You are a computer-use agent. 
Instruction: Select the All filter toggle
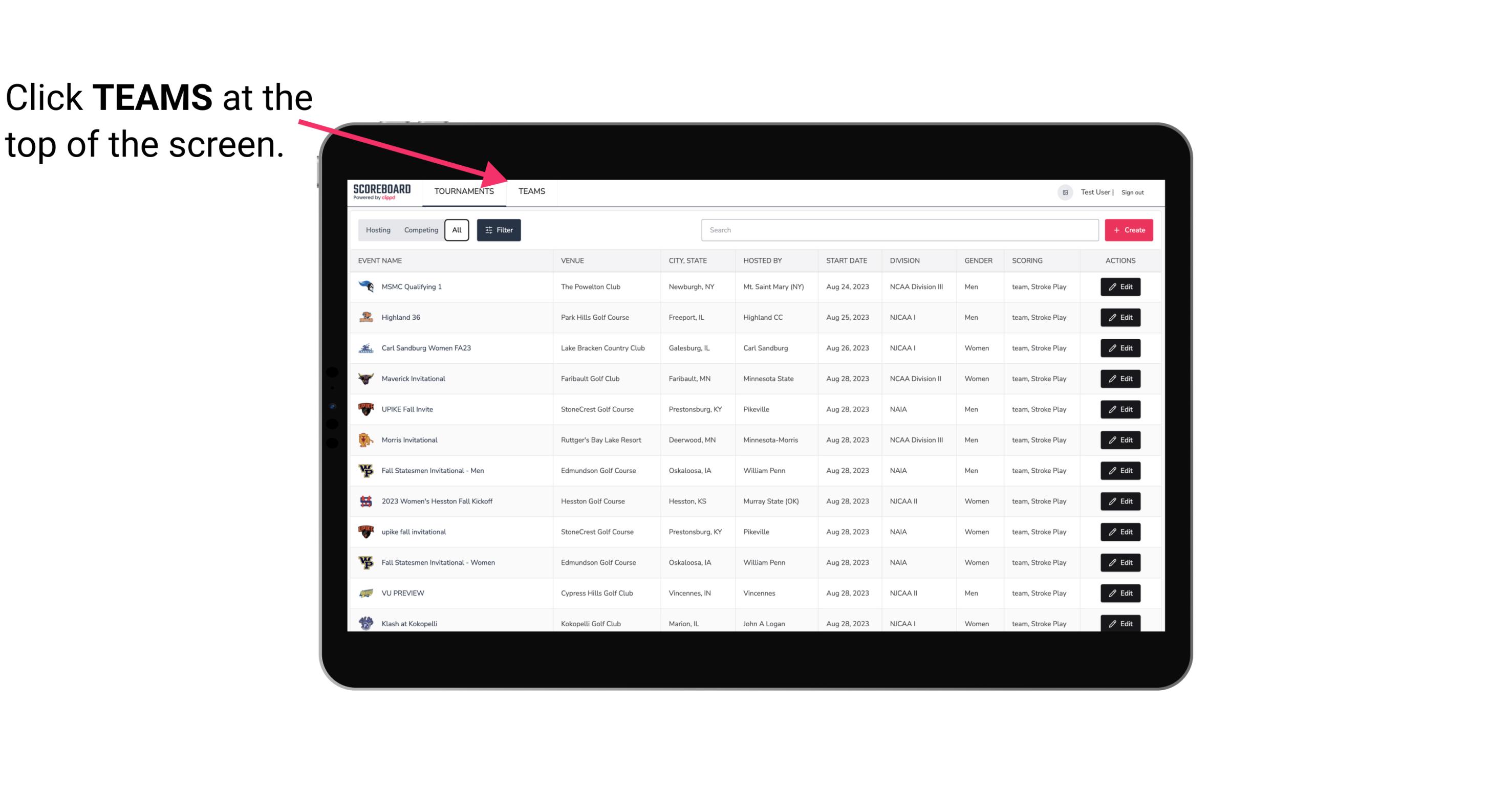coord(456,229)
